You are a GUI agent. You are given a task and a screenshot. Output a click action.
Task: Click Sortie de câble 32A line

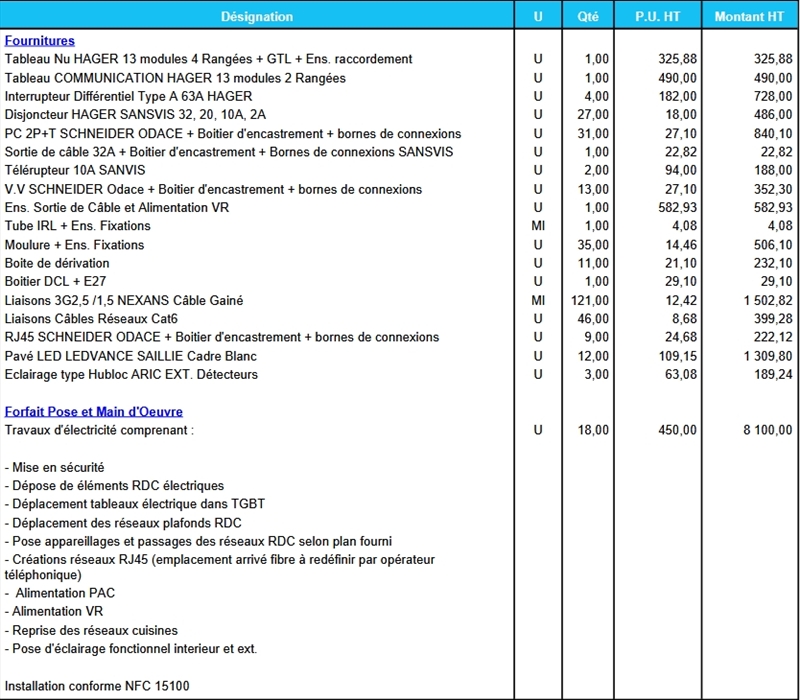point(229,152)
